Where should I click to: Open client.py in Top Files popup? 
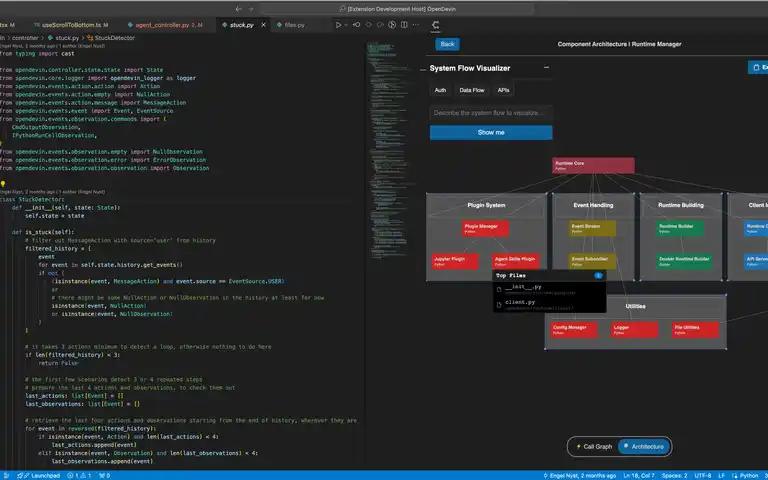coord(549,305)
